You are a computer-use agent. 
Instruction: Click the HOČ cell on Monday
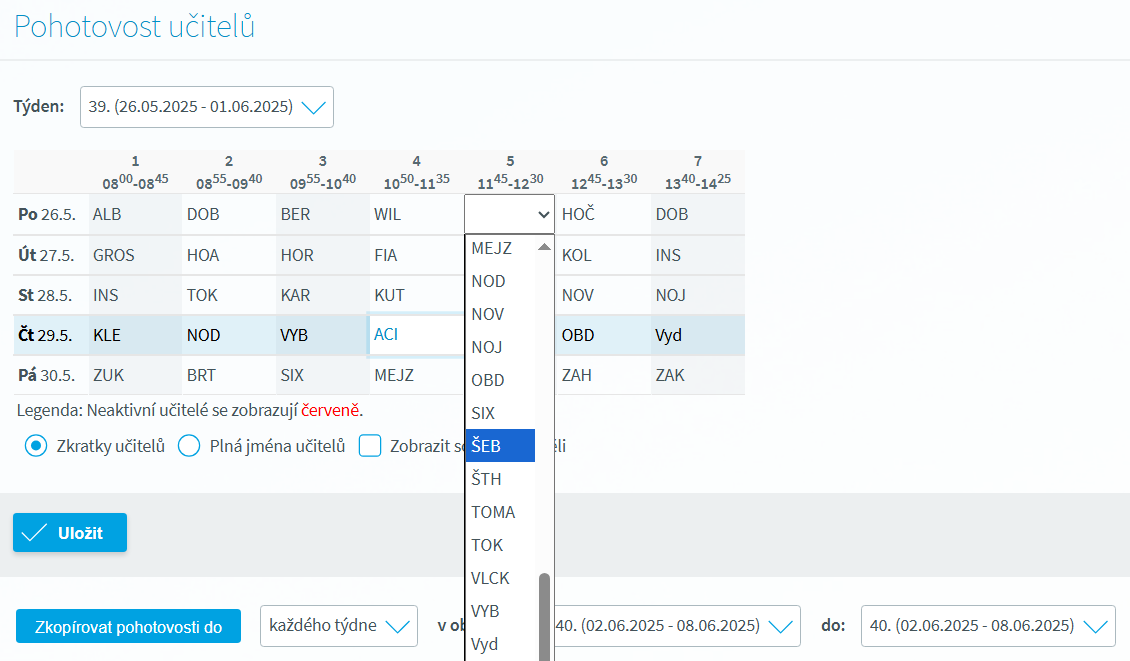[x=604, y=214]
